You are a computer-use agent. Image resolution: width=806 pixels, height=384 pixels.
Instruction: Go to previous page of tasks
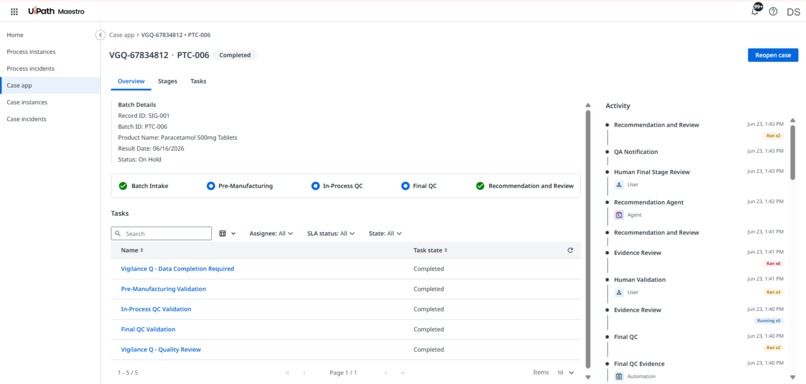click(304, 372)
